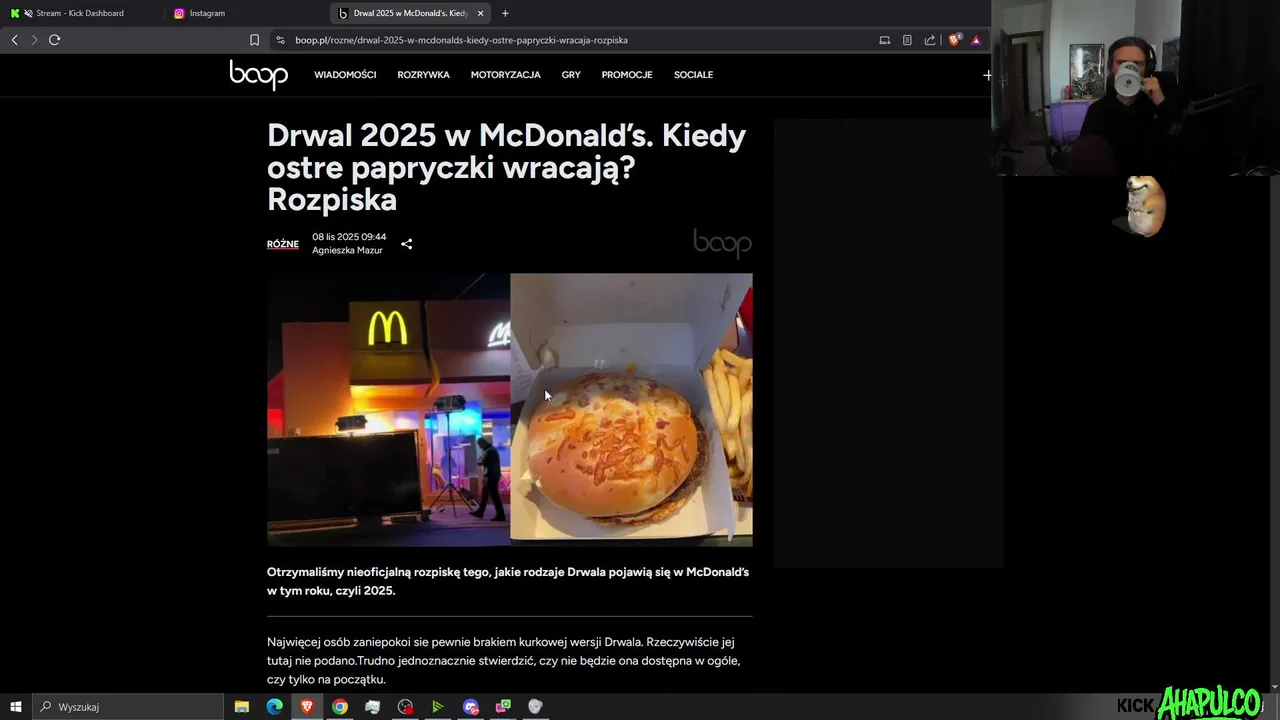This screenshot has width=1280, height=720.
Task: Click the McDonald's burger article image
Action: pos(510,410)
